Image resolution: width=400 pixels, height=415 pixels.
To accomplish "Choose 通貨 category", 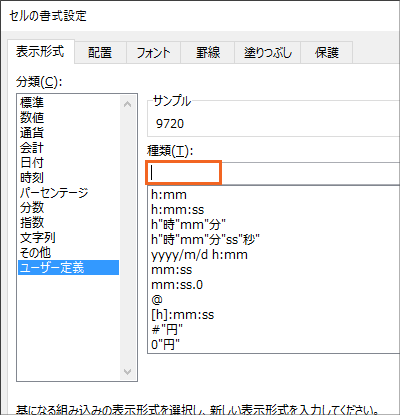I will click(32, 132).
